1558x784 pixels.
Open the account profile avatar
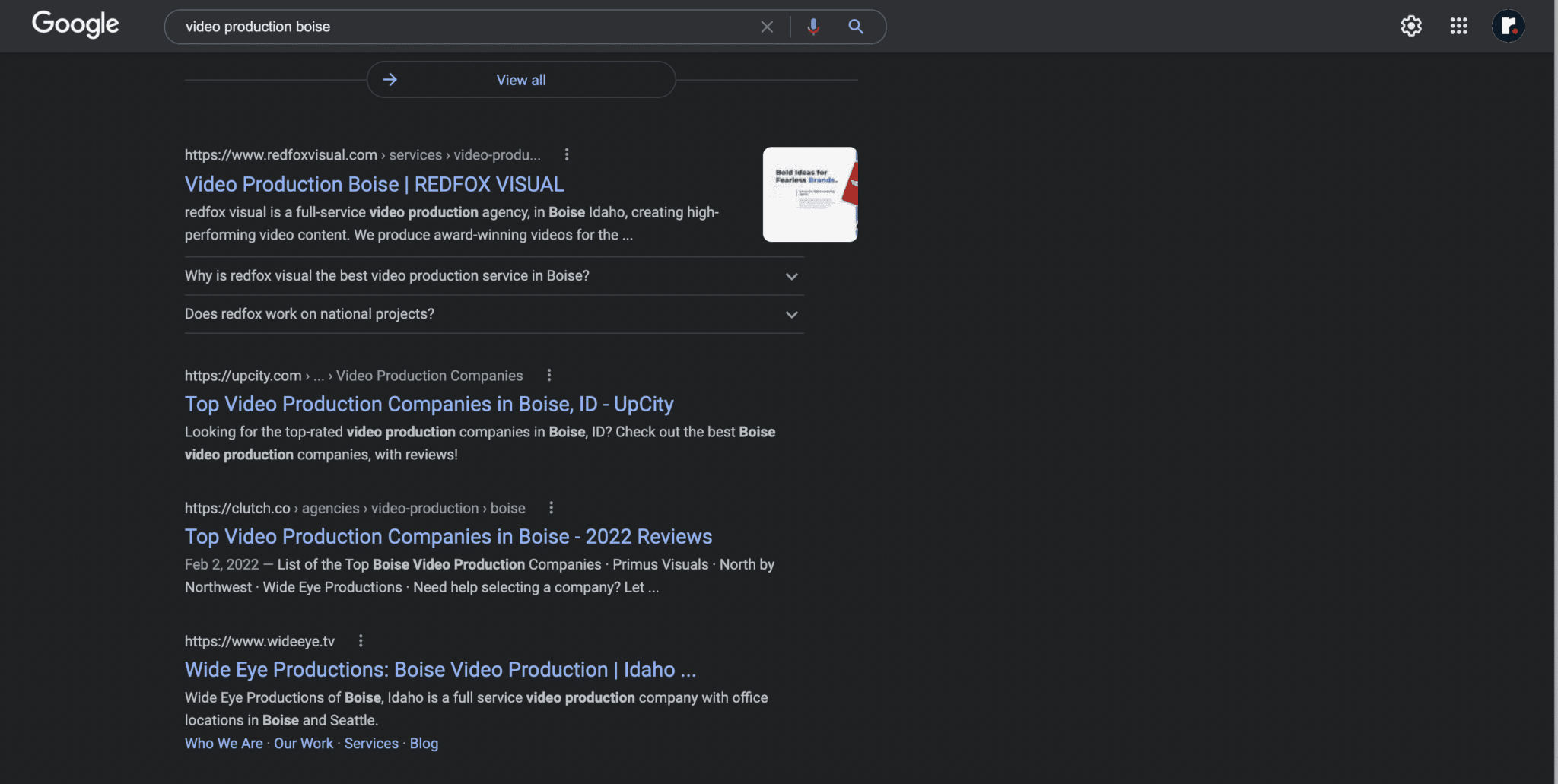pos(1508,25)
